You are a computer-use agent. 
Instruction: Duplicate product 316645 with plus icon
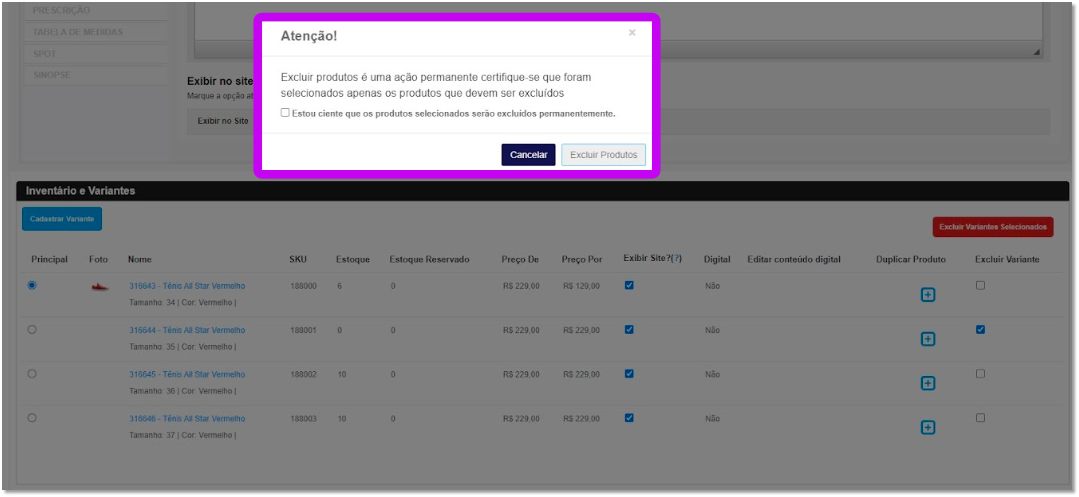click(928, 383)
